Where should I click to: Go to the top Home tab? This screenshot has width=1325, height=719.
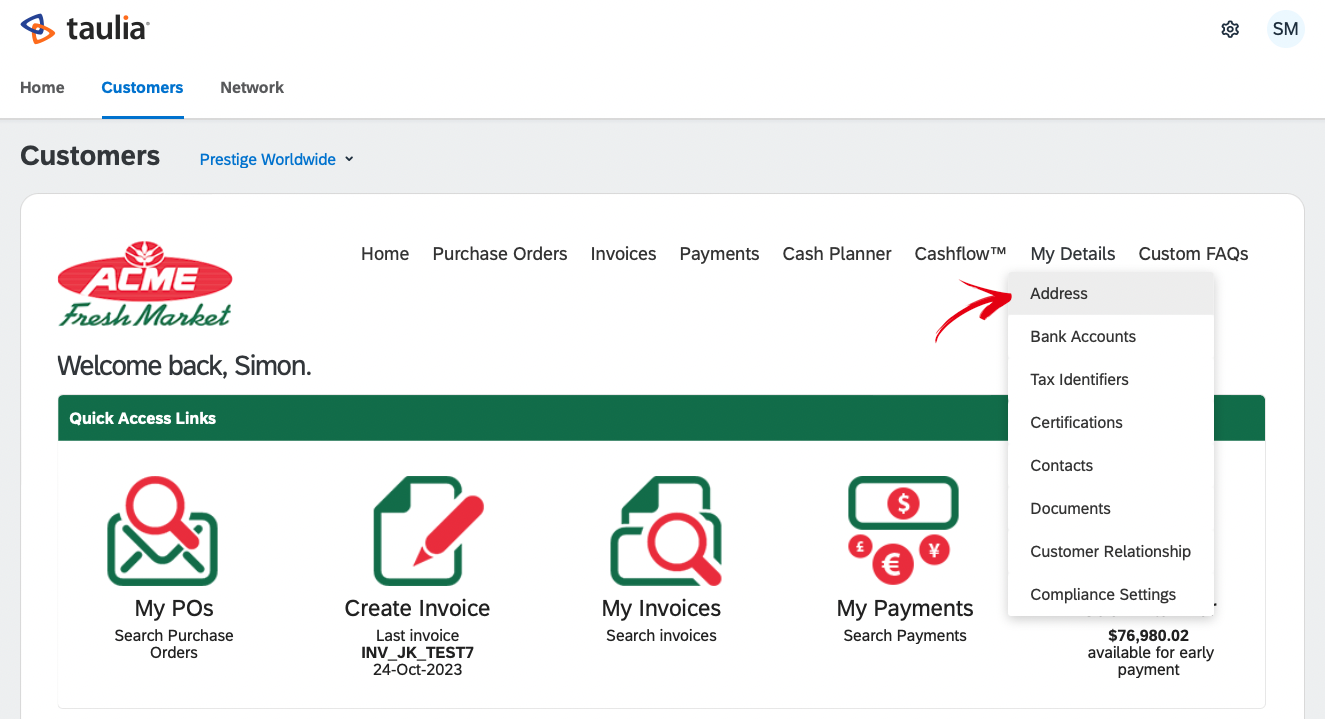[42, 88]
